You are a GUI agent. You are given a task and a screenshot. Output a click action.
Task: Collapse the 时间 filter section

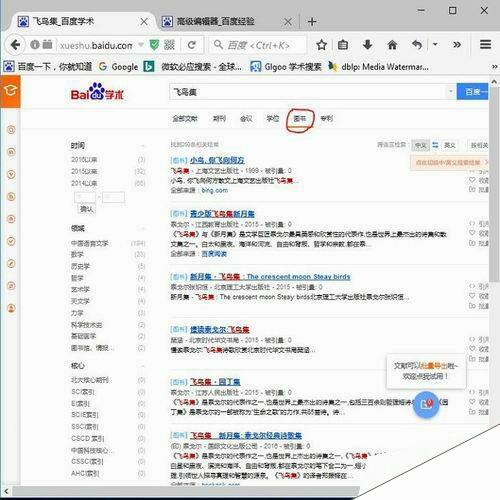point(143,146)
